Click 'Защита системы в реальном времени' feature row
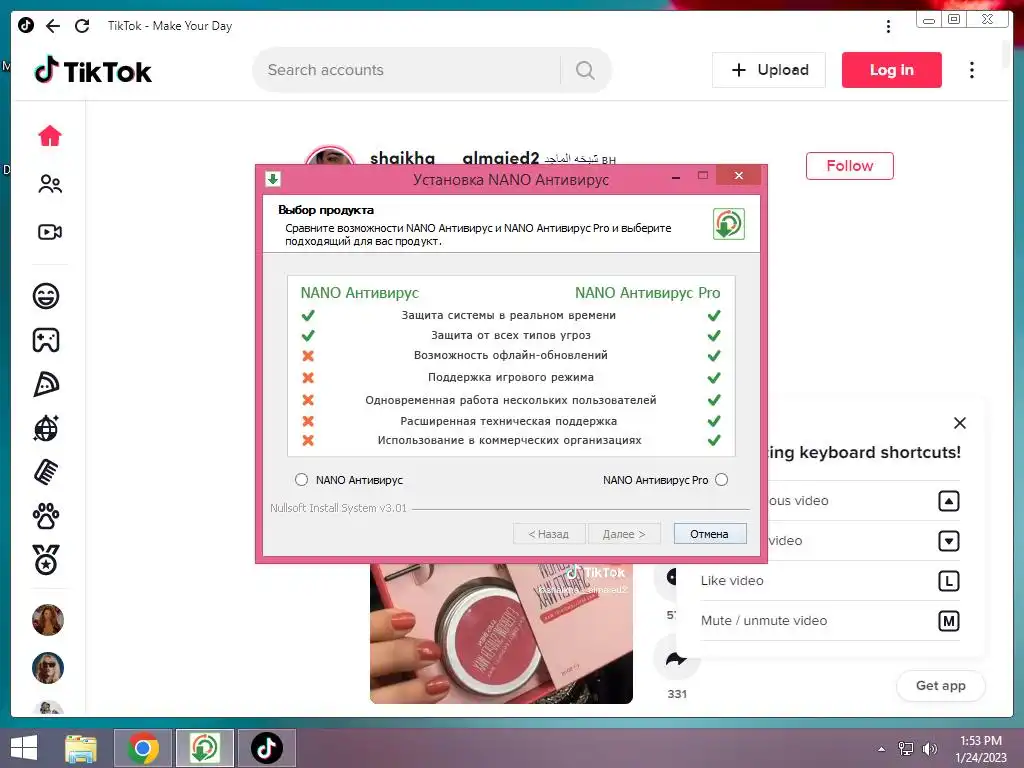The height and width of the screenshot is (768, 1024). [508, 315]
